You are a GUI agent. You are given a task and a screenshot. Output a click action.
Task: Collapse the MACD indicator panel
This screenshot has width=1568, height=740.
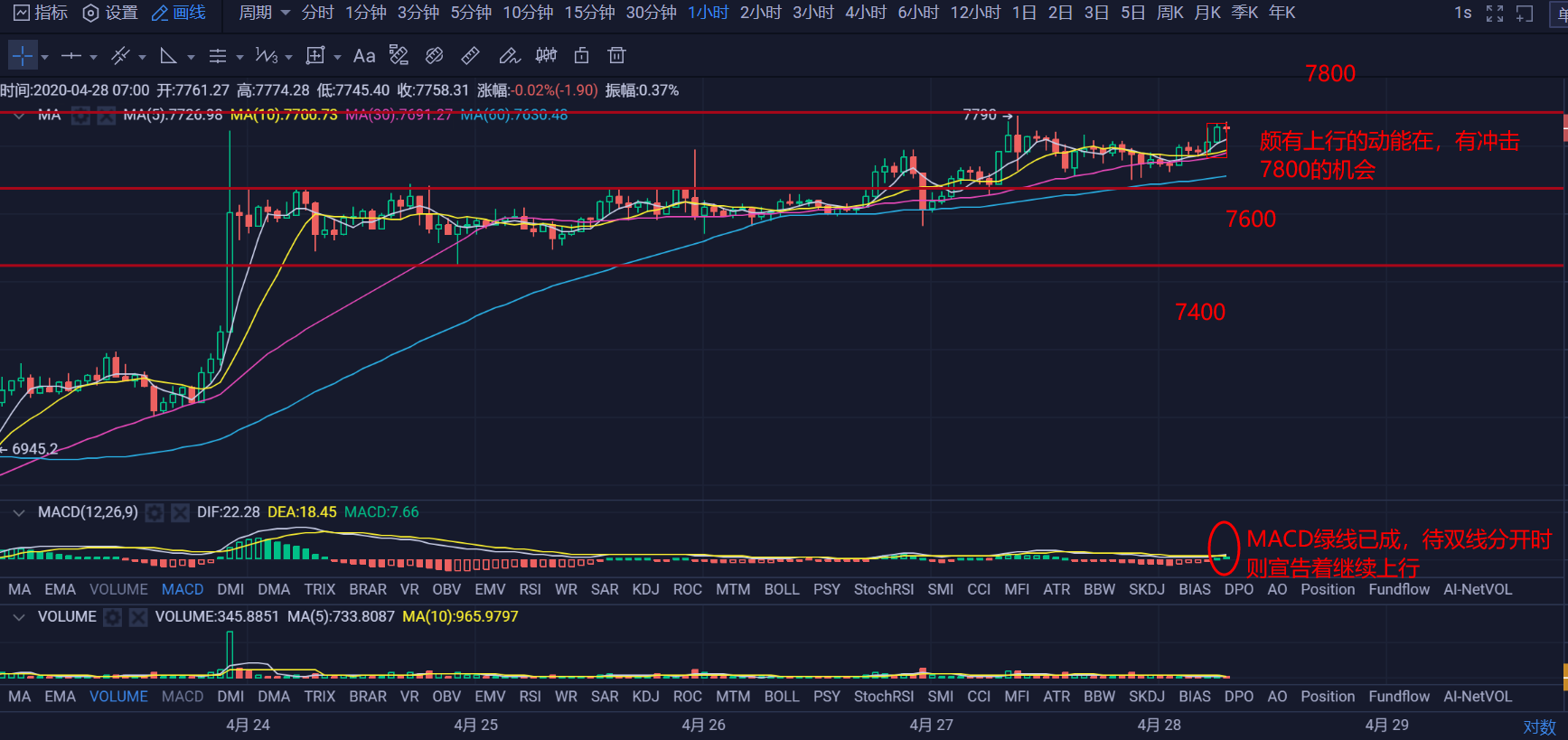(19, 512)
